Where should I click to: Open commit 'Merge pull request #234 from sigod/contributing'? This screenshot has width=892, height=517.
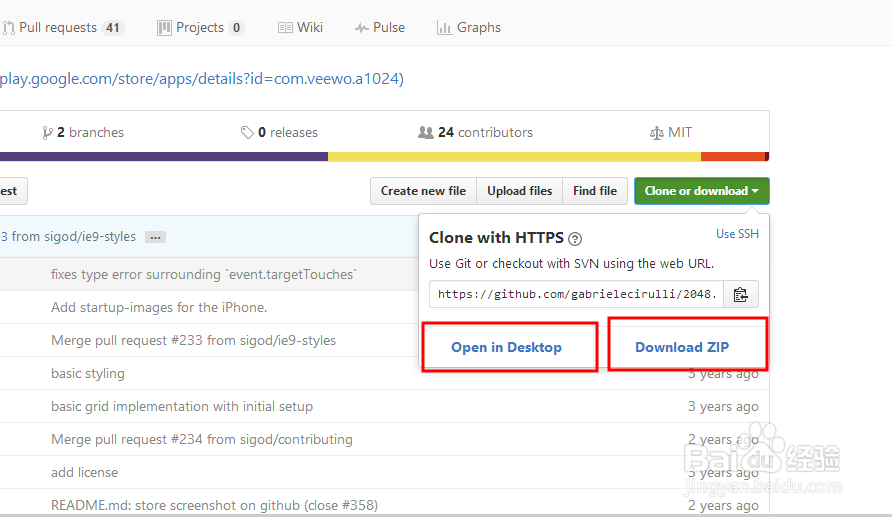point(202,439)
